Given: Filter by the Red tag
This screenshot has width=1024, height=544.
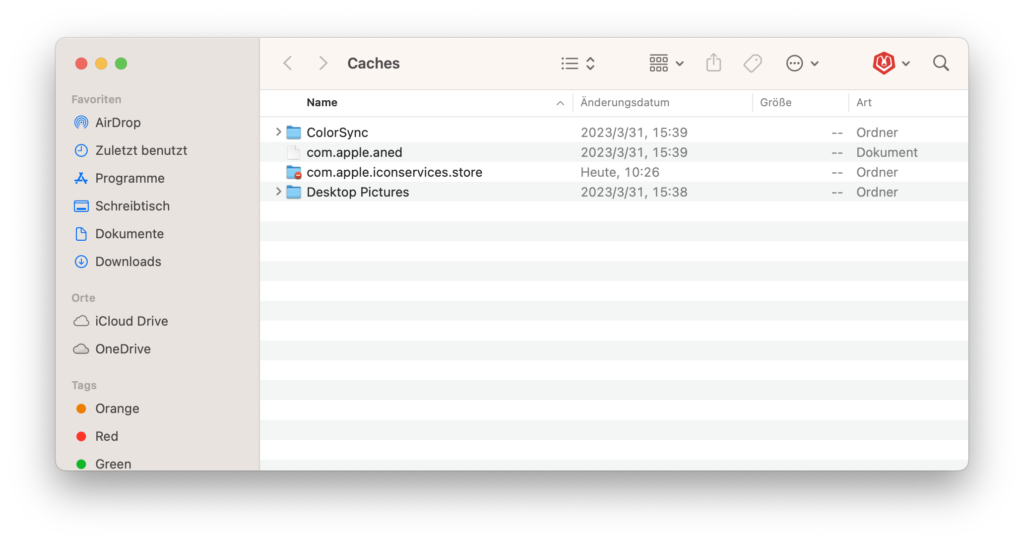Looking at the screenshot, I should pyautogui.click(x=106, y=436).
